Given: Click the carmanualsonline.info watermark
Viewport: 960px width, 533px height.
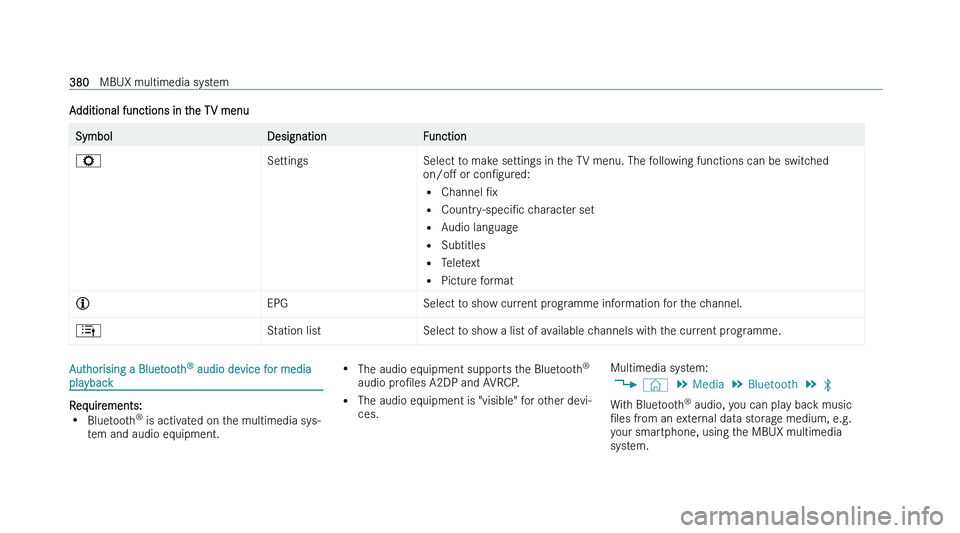Looking at the screenshot, I should (x=811, y=516).
